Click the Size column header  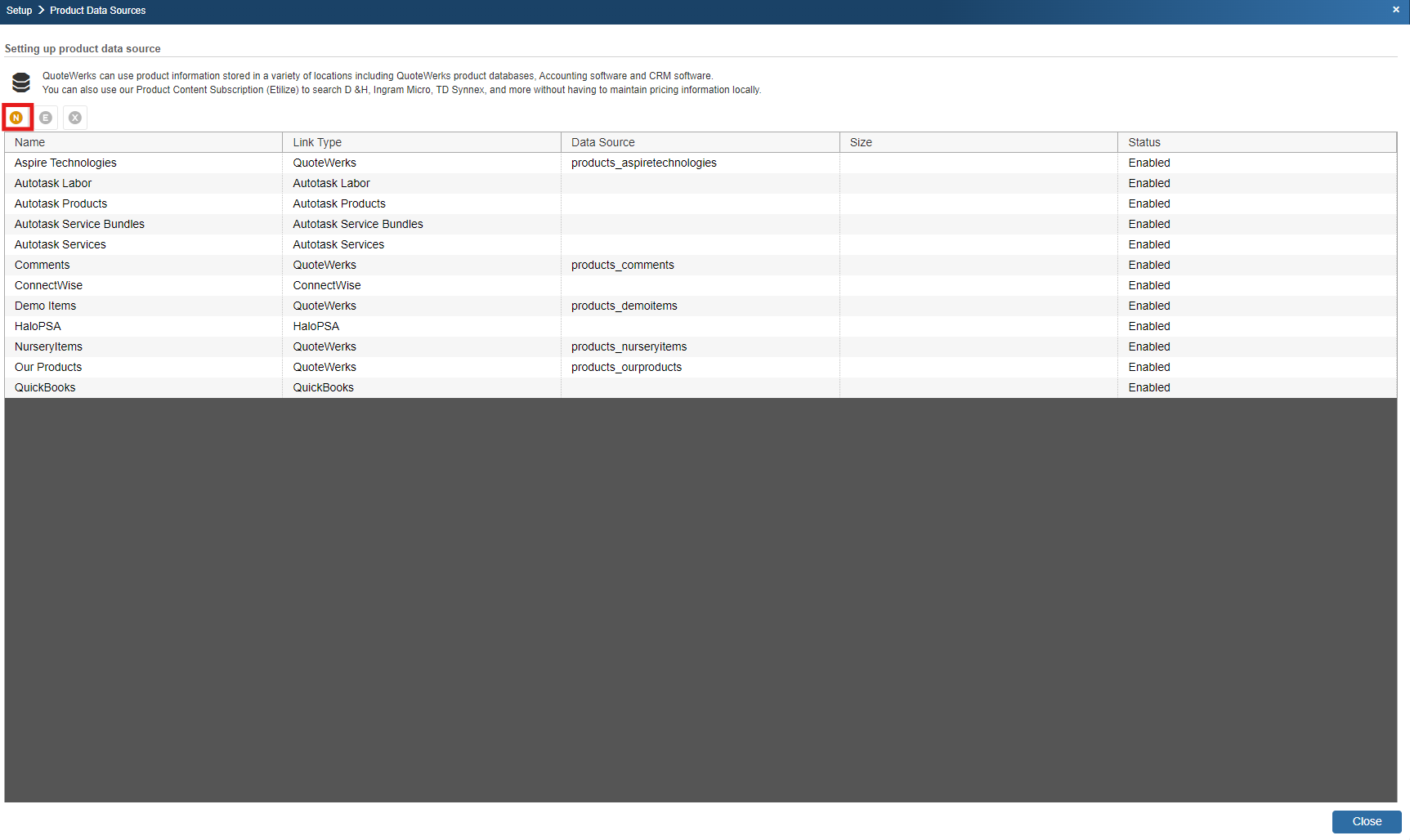coord(978,142)
